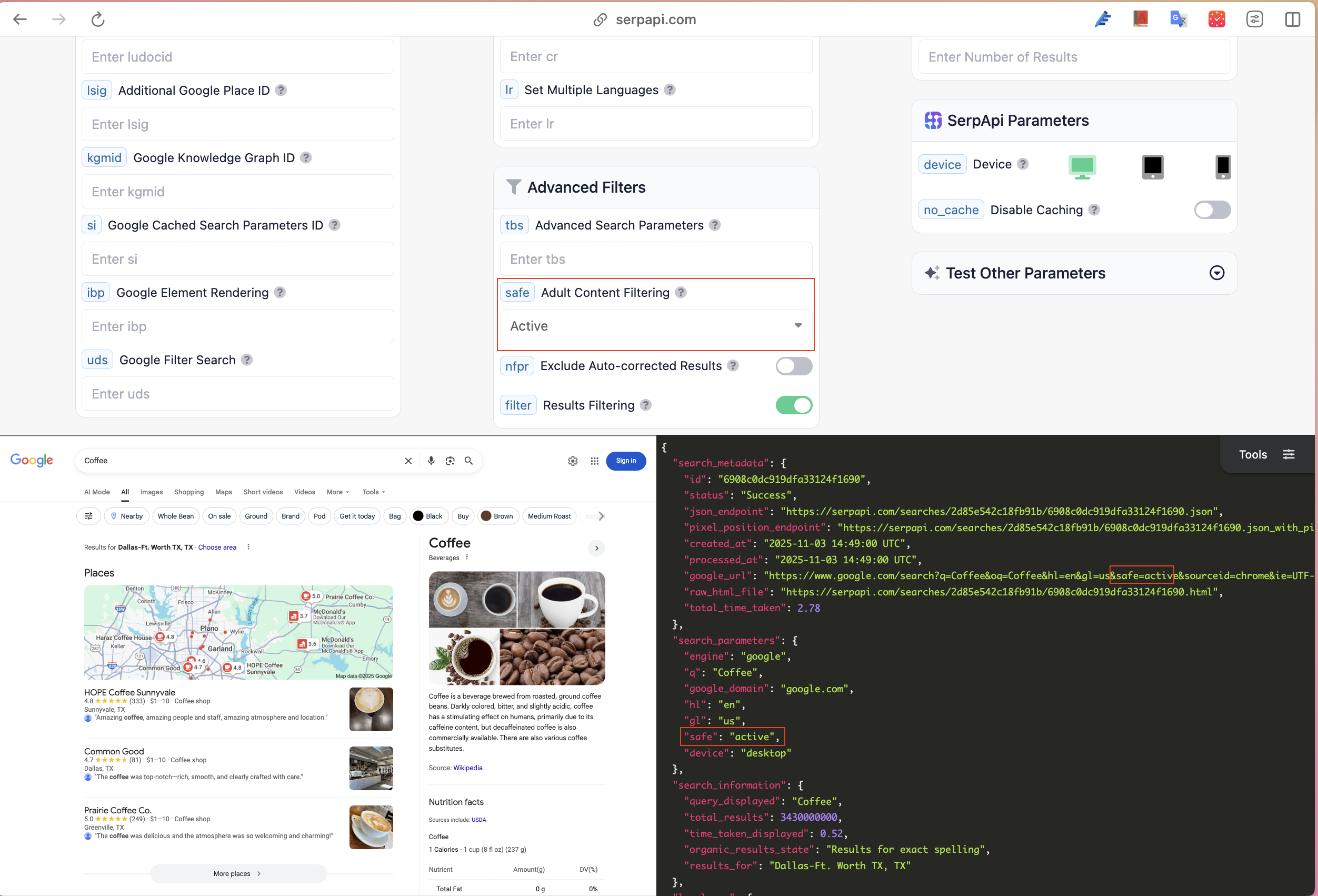The height and width of the screenshot is (896, 1318).
Task: Click the voice search microphone icon
Action: pyautogui.click(x=431, y=461)
